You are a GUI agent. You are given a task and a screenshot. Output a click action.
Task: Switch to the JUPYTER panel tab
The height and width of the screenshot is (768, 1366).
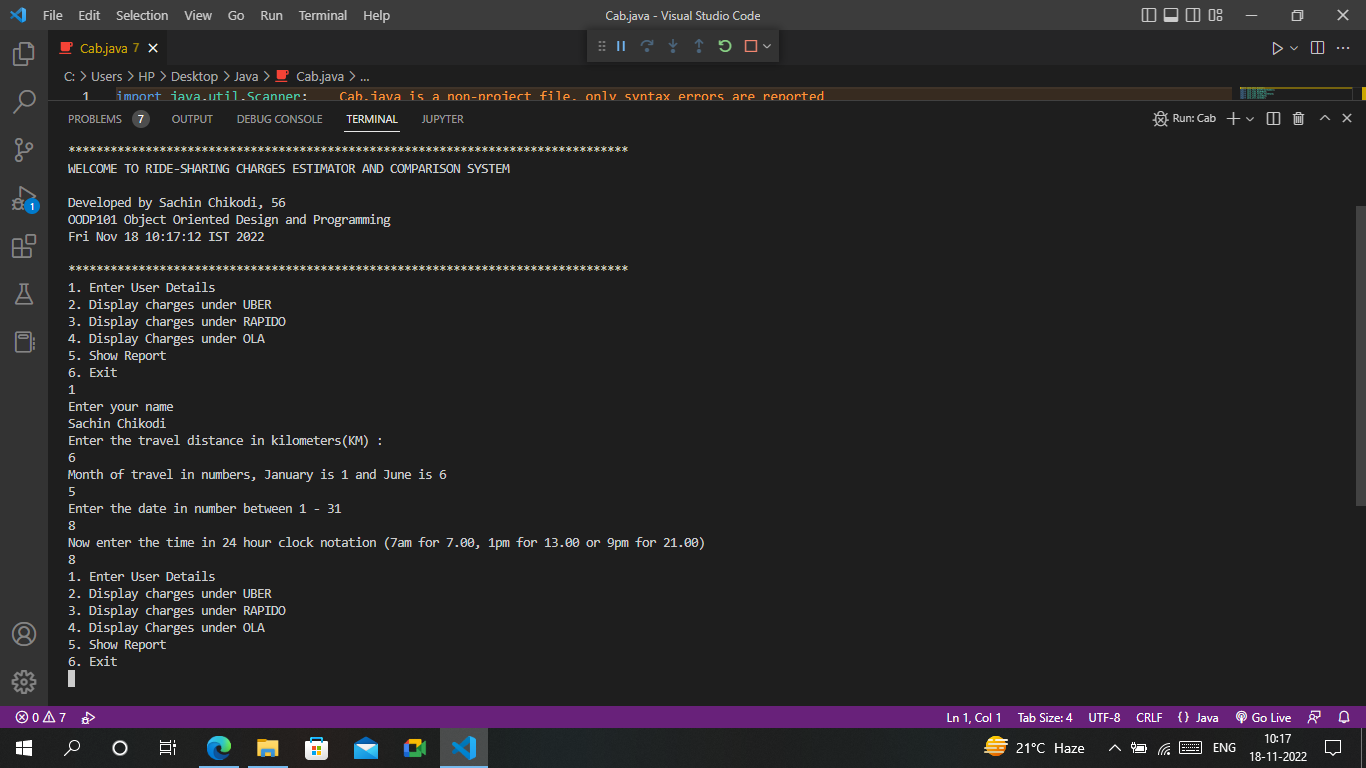tap(442, 119)
